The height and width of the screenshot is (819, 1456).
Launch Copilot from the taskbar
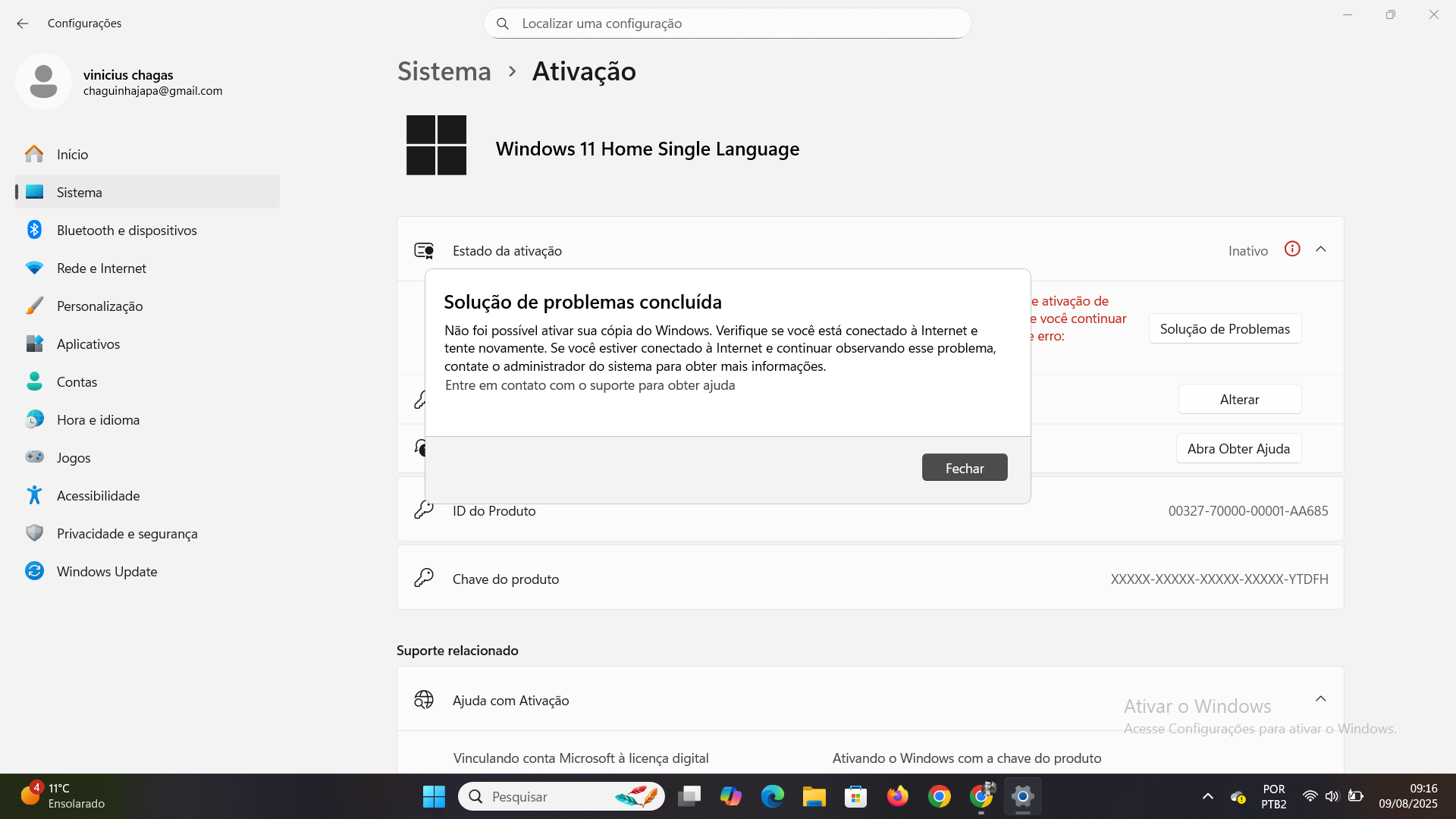pos(731,796)
